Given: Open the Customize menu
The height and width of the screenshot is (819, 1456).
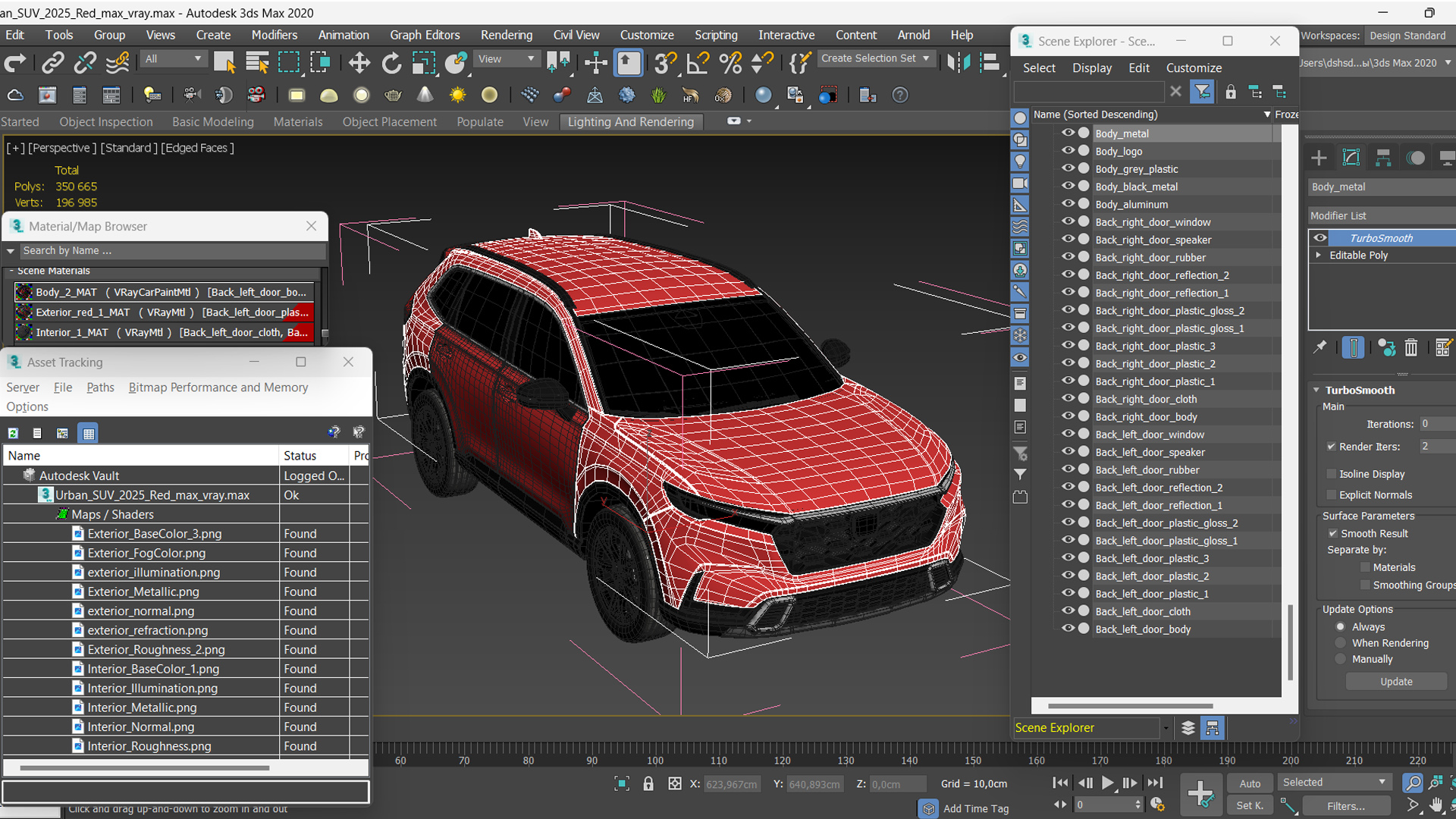Looking at the screenshot, I should pos(647,36).
